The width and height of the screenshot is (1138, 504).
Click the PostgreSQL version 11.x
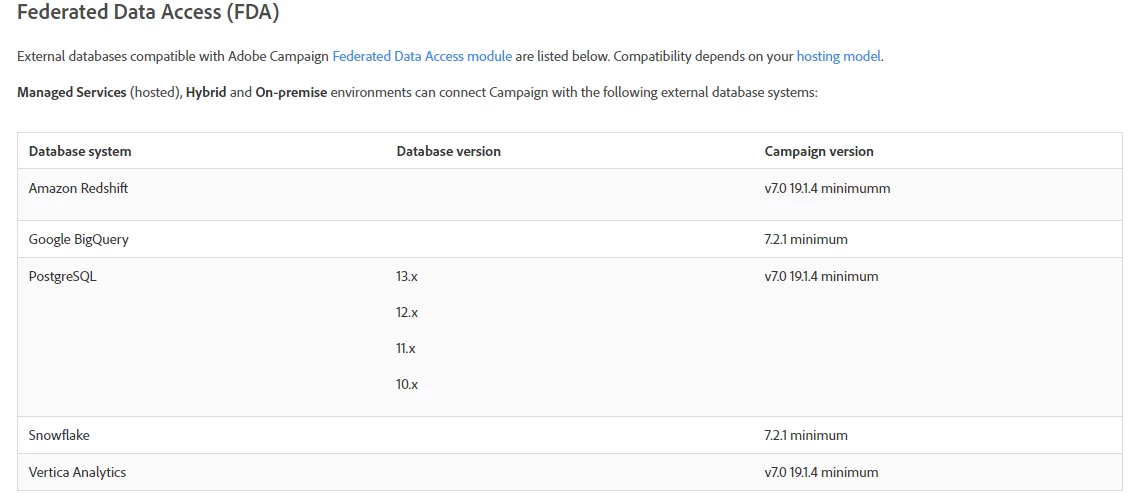[406, 349]
